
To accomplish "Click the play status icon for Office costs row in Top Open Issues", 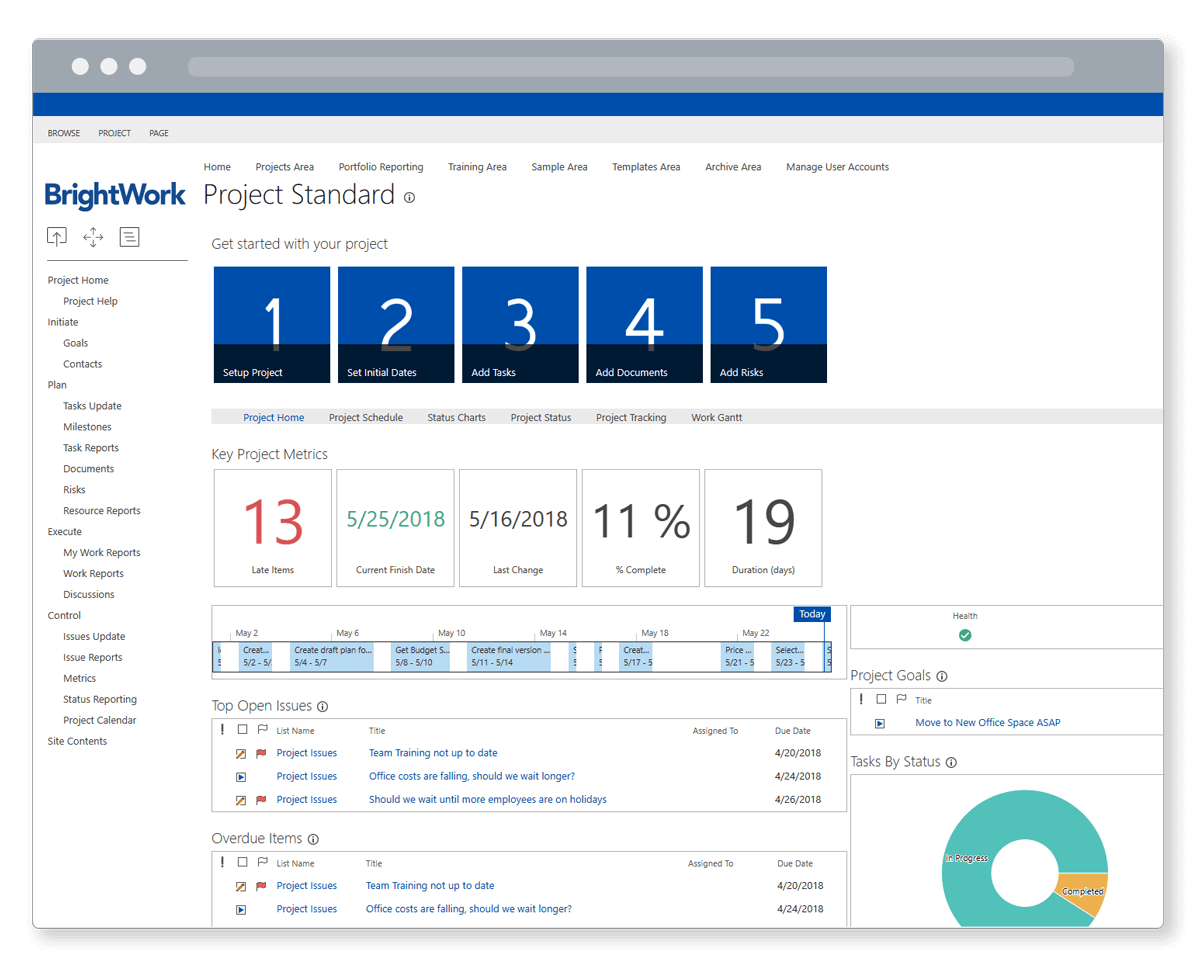I will (x=241, y=777).
